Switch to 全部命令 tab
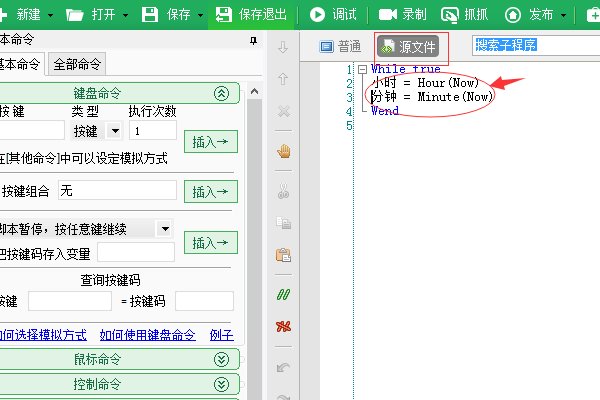This screenshot has width=600, height=400. pyautogui.click(x=77, y=64)
